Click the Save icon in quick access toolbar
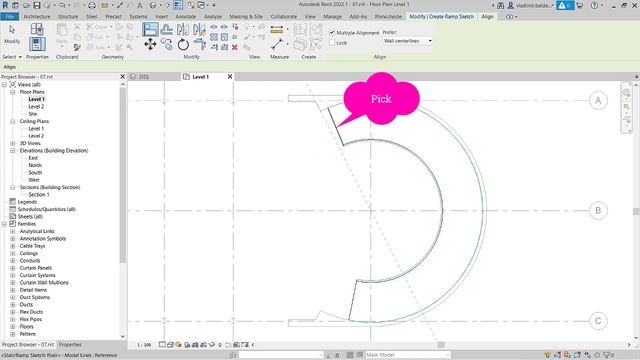This screenshot has width=640, height=360. (37, 5)
